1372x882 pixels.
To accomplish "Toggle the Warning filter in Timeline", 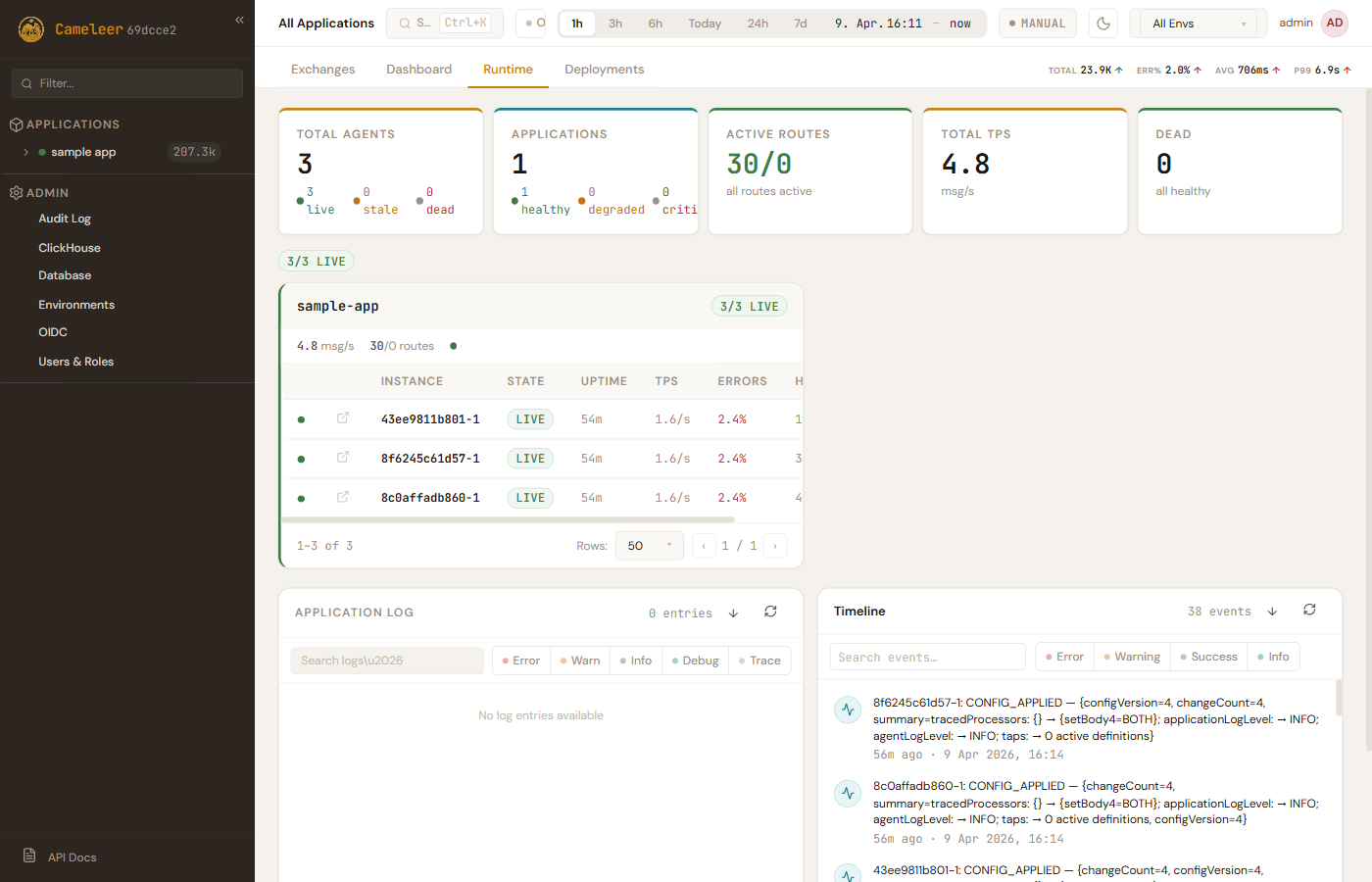I will [x=1131, y=657].
